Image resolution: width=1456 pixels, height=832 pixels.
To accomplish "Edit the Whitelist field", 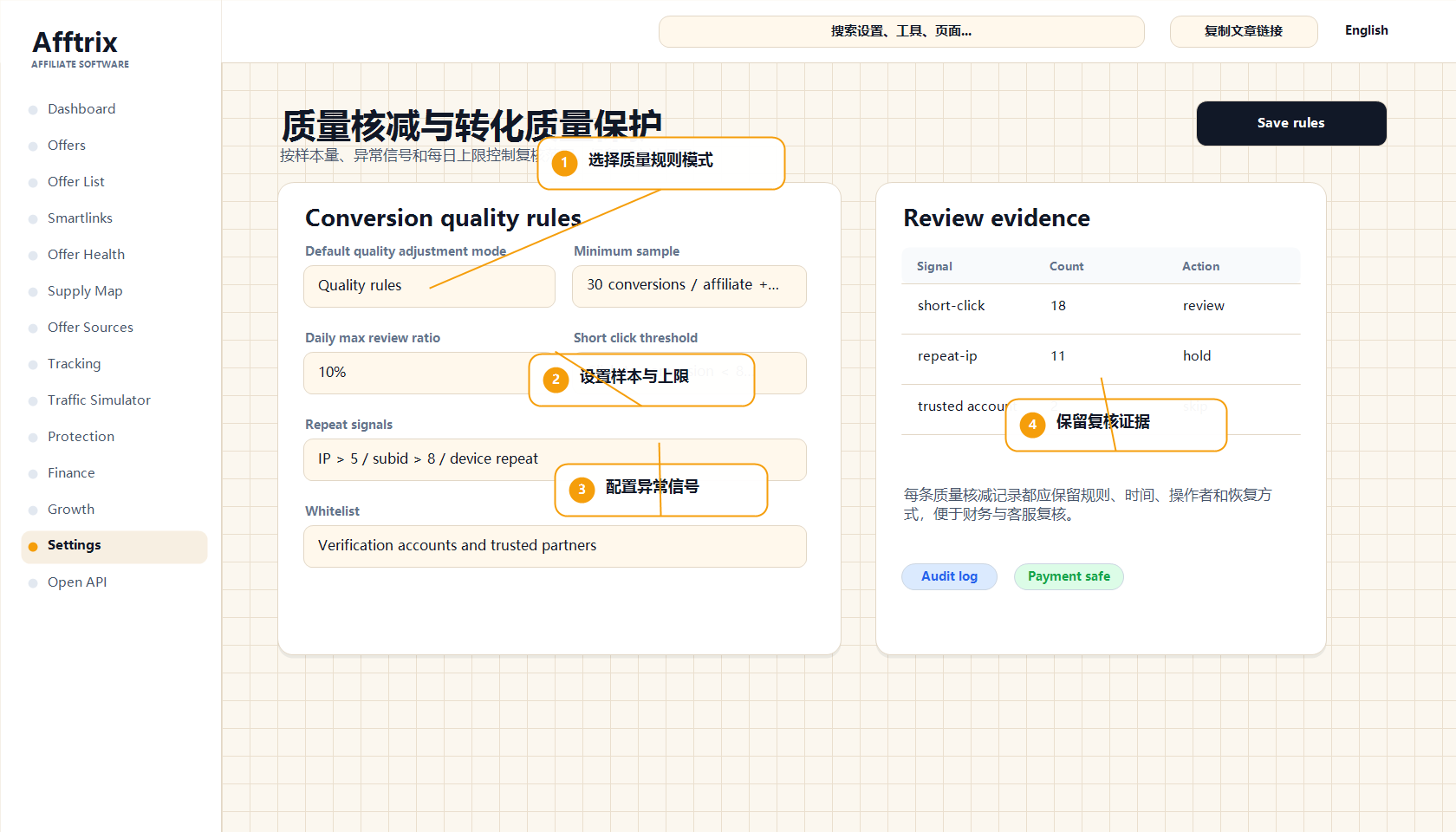I will (x=555, y=546).
